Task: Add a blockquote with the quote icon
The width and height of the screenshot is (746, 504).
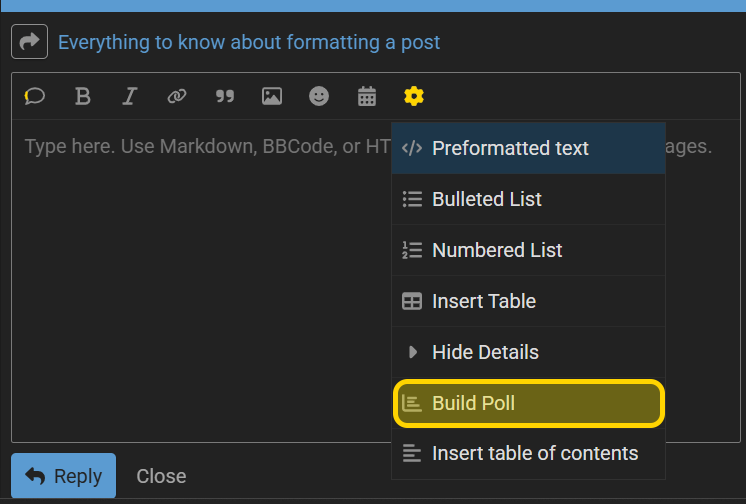Action: point(225,96)
